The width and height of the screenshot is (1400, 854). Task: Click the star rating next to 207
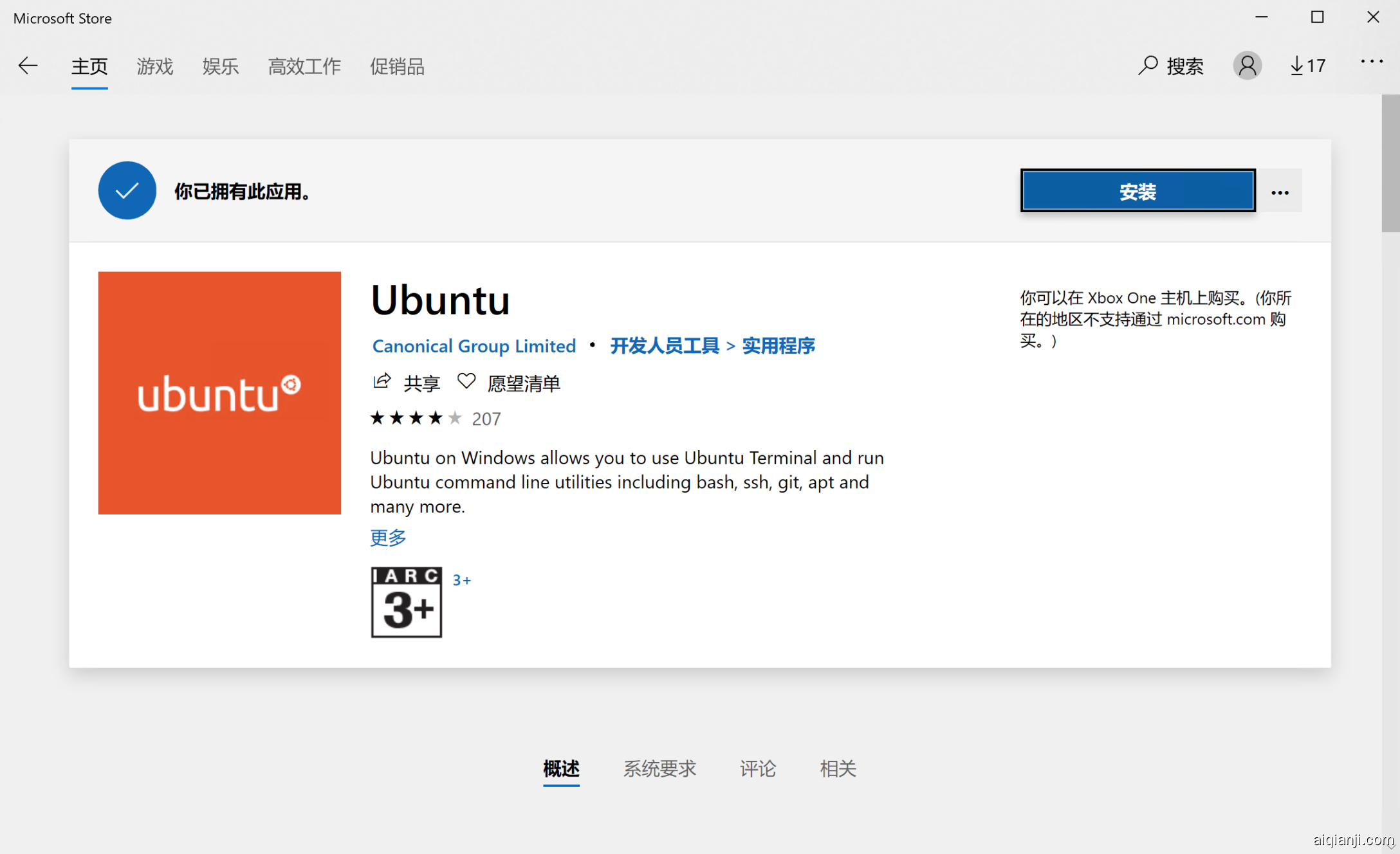click(x=415, y=418)
